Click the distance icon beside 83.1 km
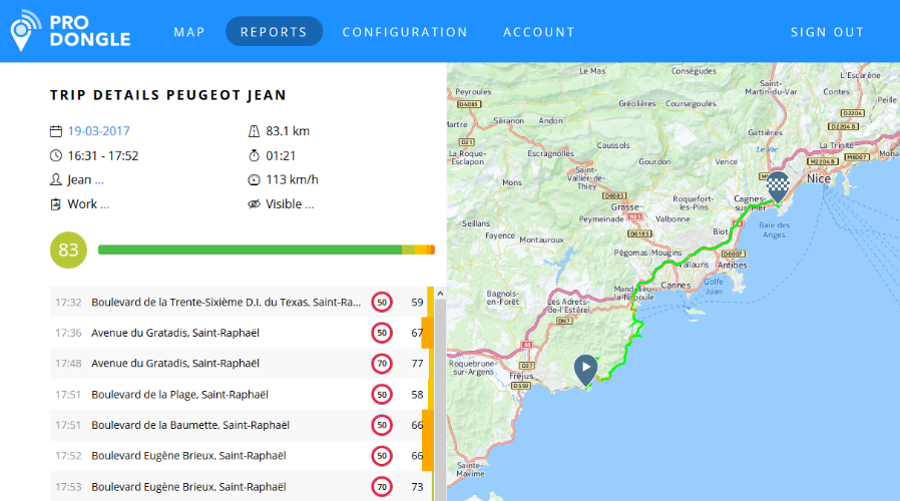The width and height of the screenshot is (900, 501). point(253,131)
